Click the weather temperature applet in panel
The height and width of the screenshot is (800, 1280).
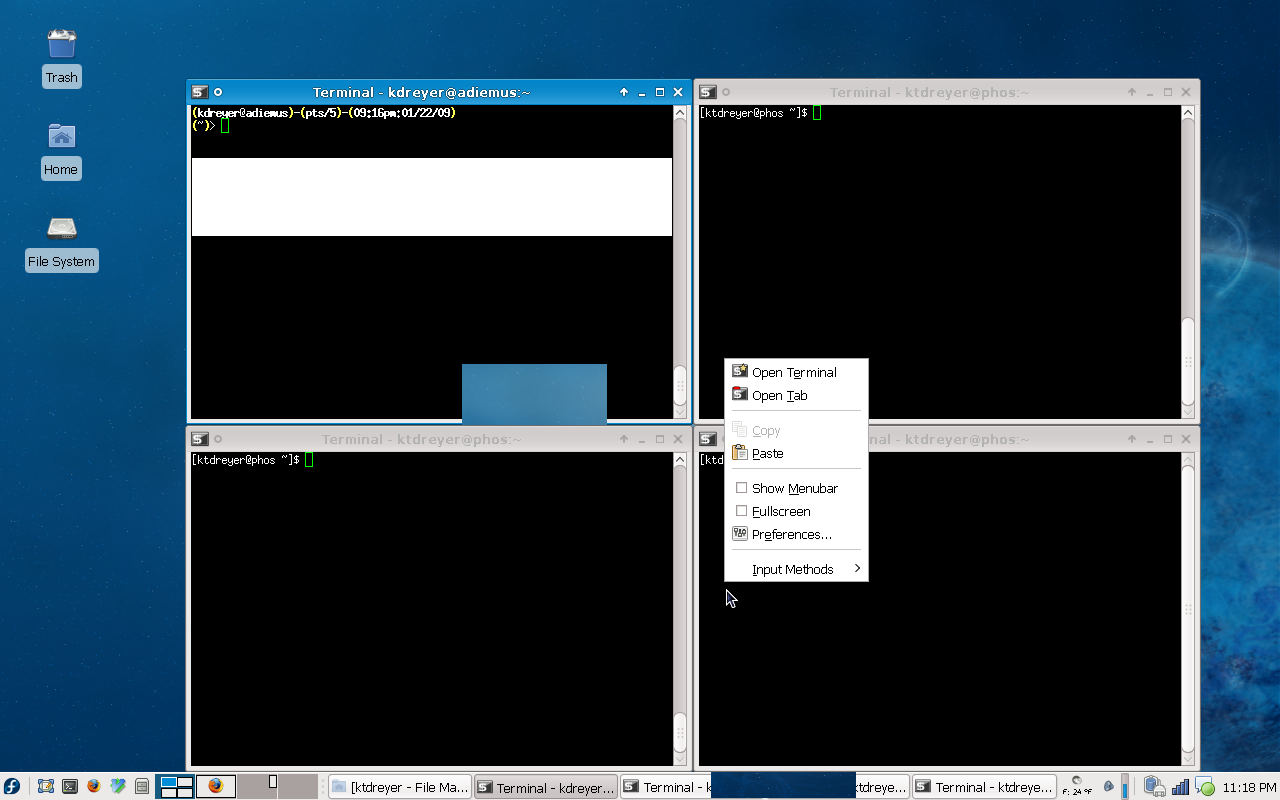(1079, 786)
